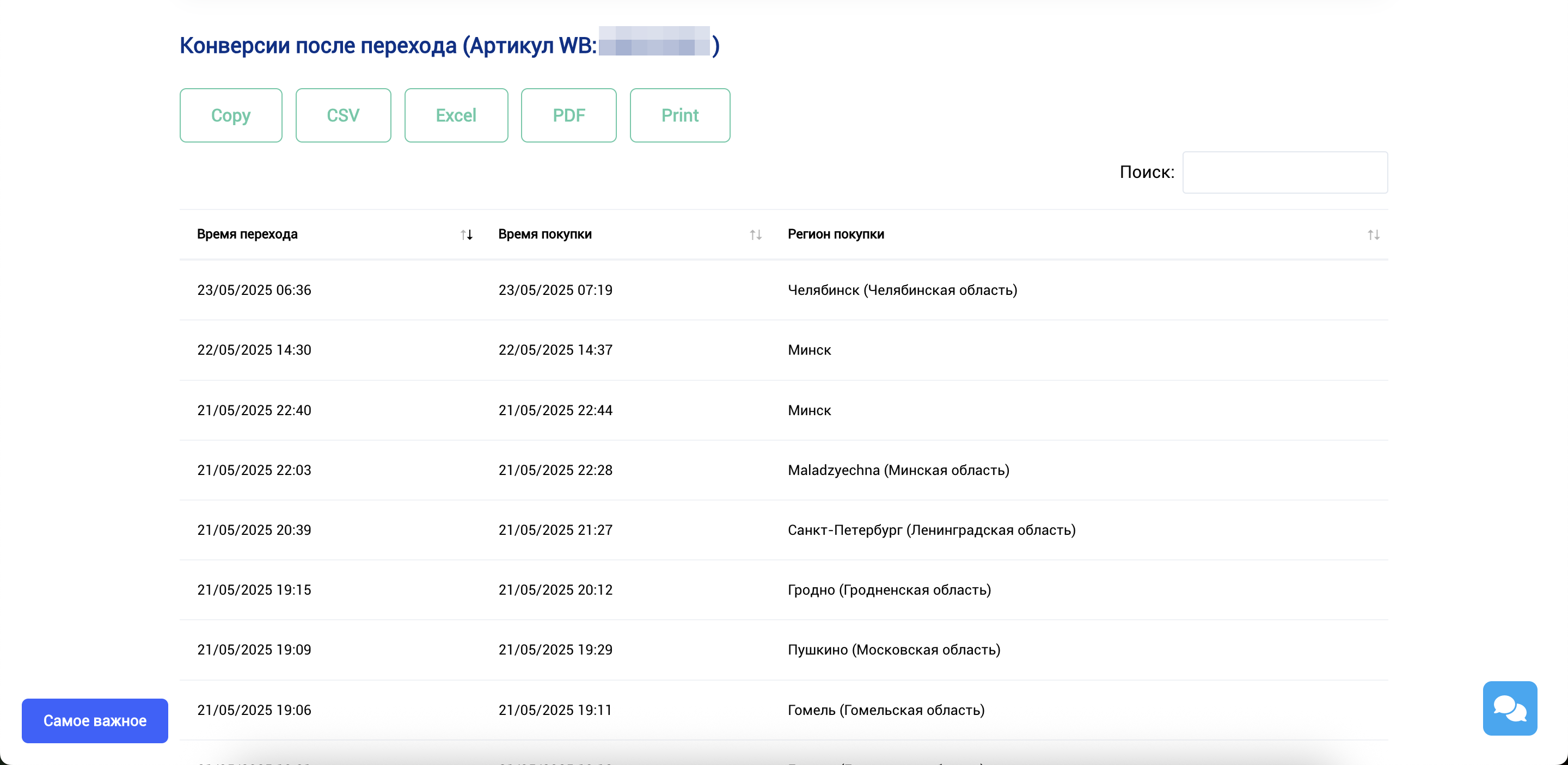This screenshot has width=1568, height=765.
Task: Select cell 21/05/2025 22:03
Action: tap(254, 470)
